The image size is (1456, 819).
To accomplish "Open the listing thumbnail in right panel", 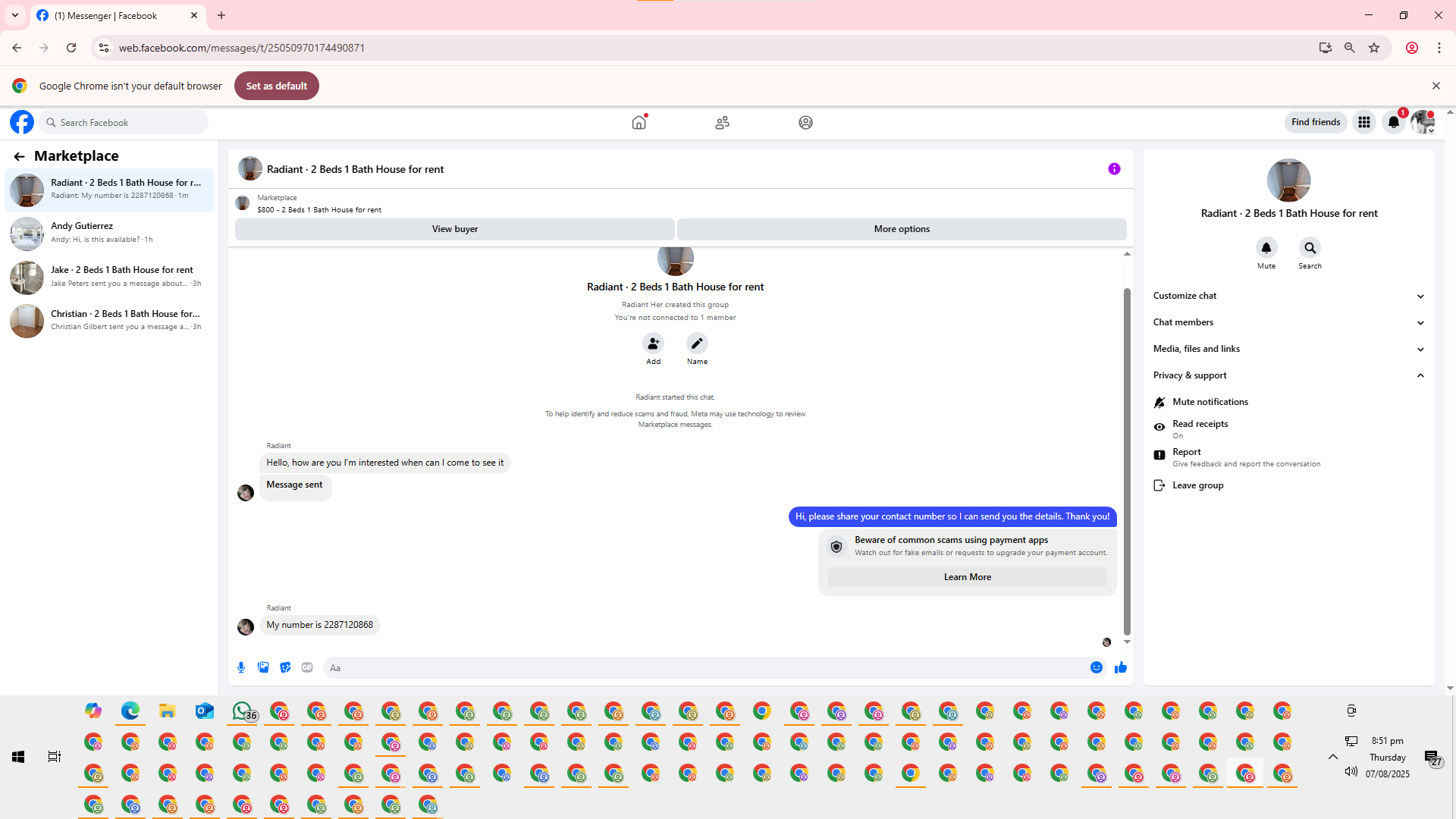I will tap(1288, 180).
